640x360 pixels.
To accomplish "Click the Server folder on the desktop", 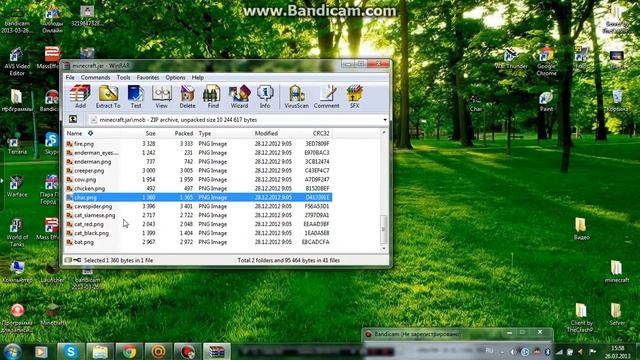I will coord(617,314).
